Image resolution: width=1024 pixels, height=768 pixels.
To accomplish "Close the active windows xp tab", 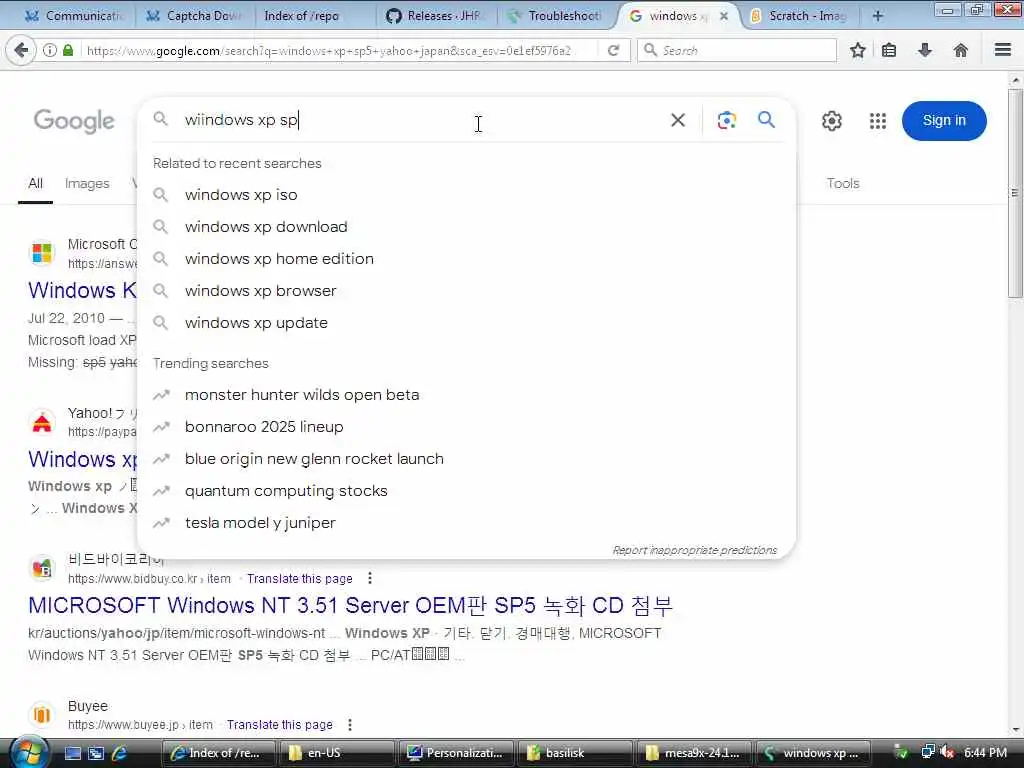I will (724, 16).
